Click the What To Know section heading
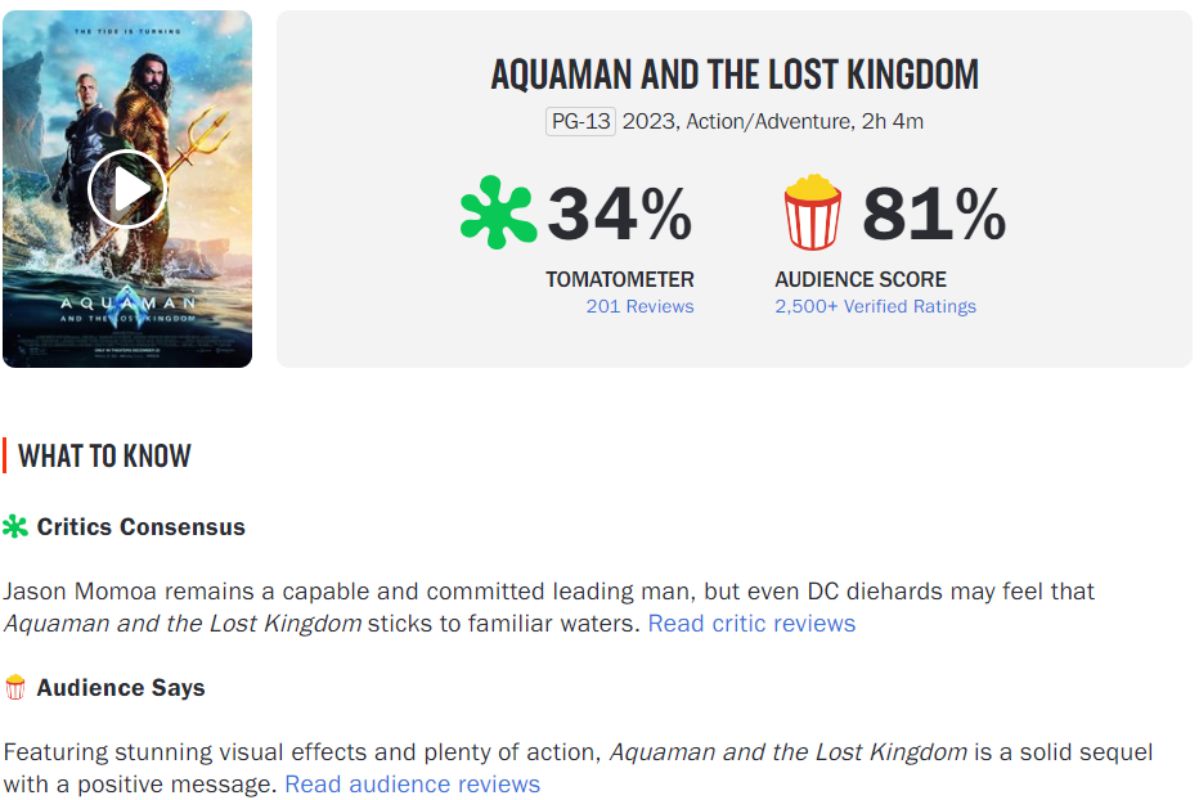This screenshot has width=1200, height=800. tap(107, 456)
